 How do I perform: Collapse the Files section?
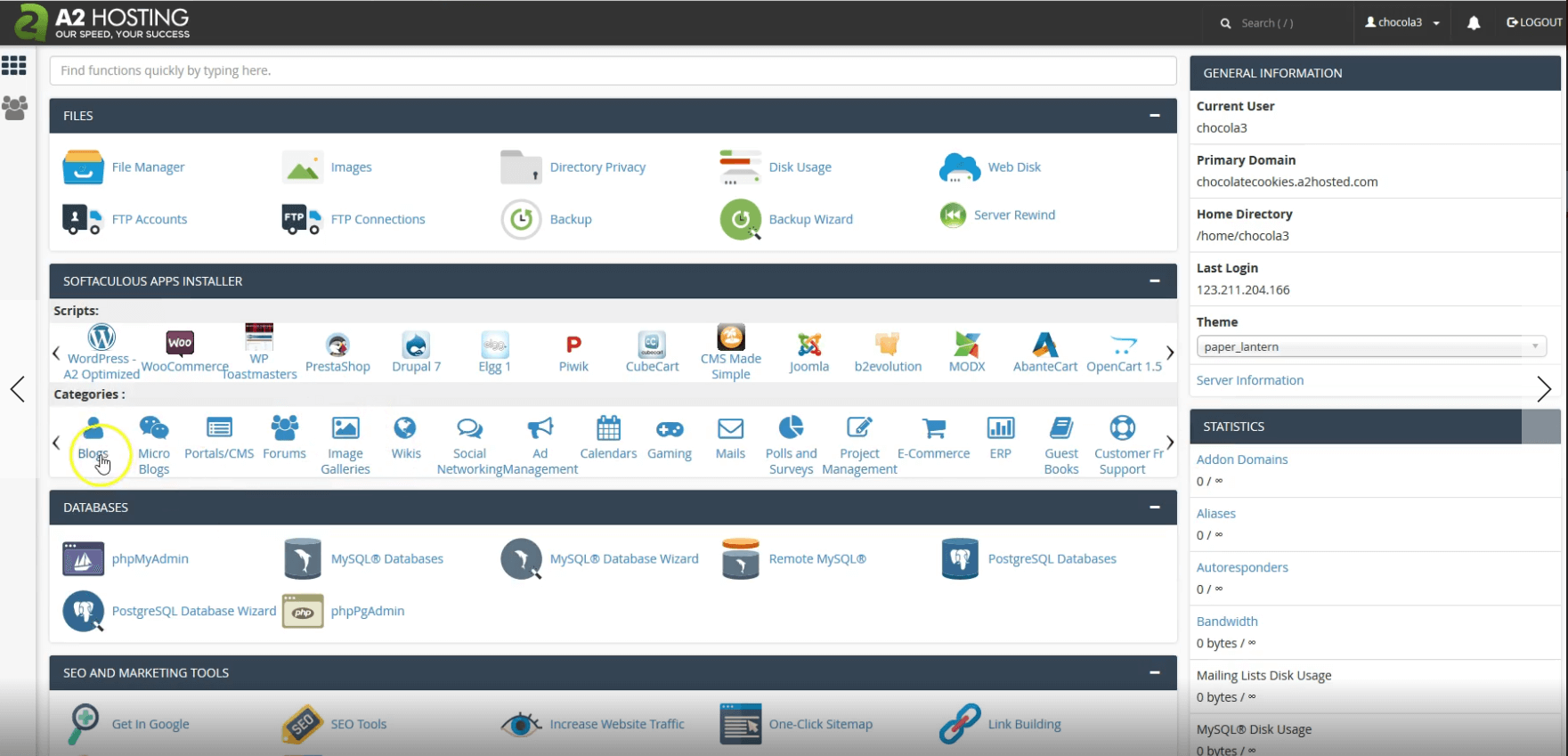click(x=1154, y=116)
